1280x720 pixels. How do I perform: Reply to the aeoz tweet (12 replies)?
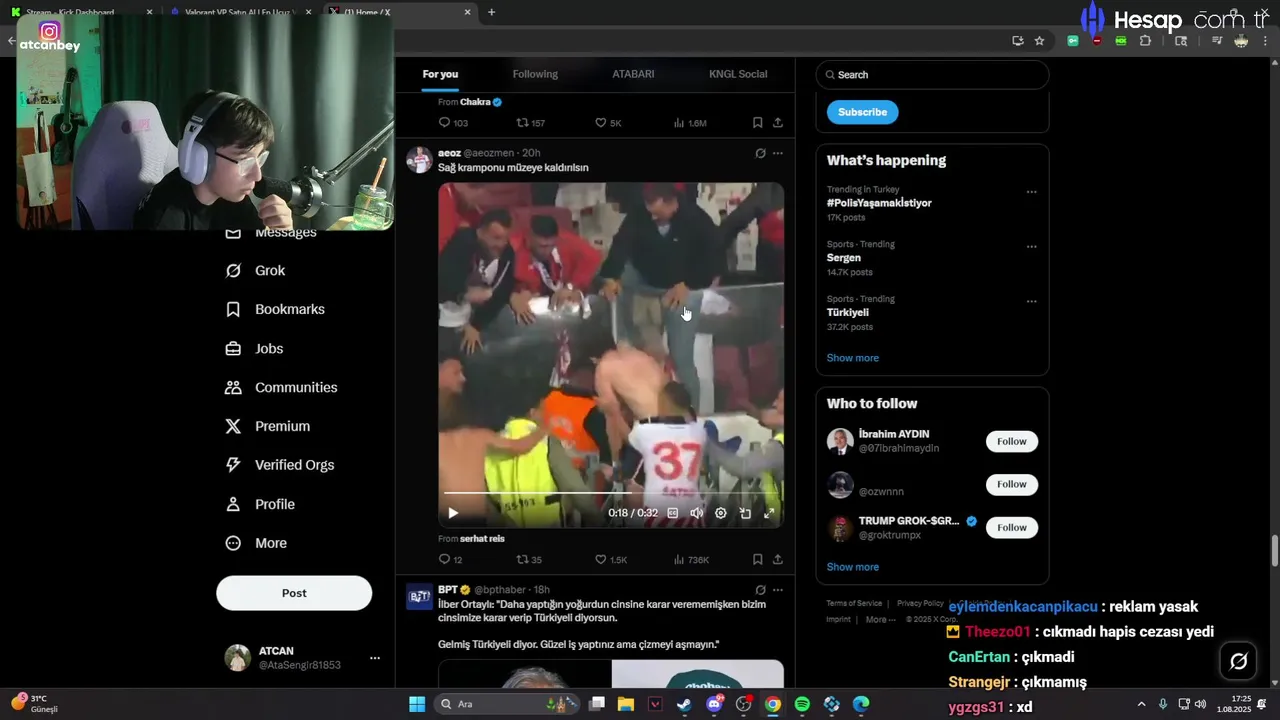[451, 560]
